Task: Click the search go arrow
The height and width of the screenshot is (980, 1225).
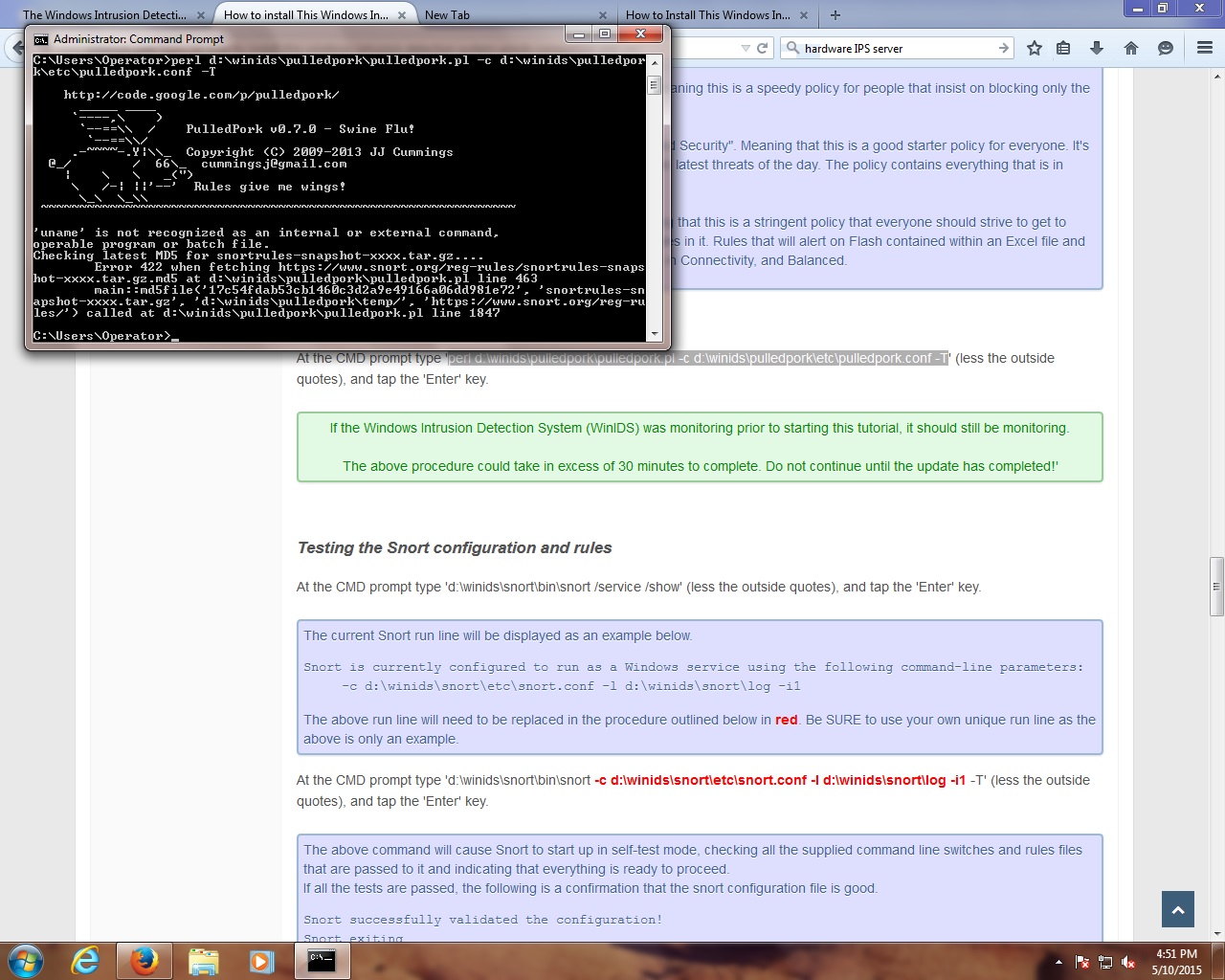Action: click(x=1003, y=48)
